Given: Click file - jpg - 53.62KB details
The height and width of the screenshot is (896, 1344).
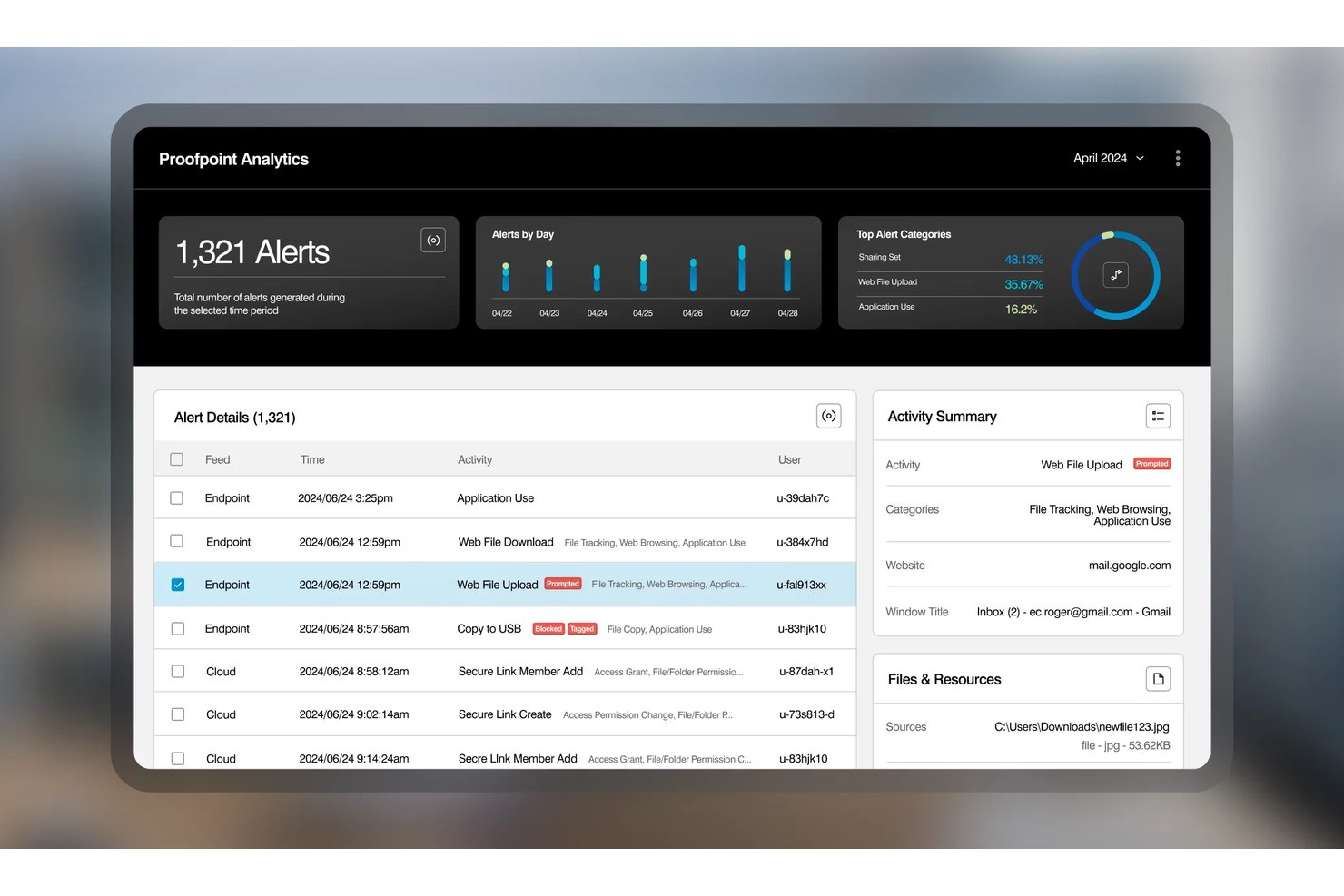Looking at the screenshot, I should 1125,745.
